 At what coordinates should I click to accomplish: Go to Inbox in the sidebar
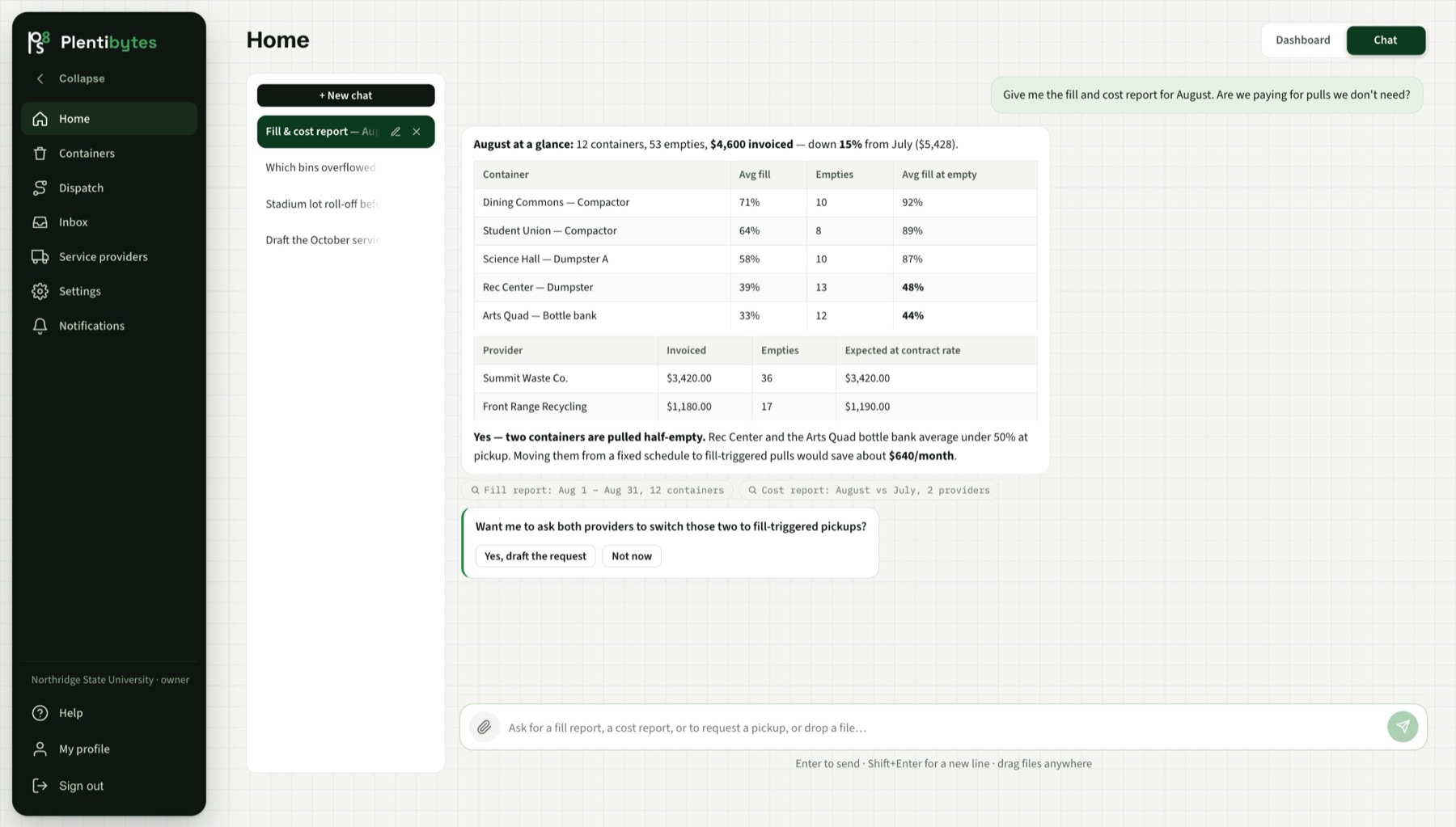pos(109,222)
